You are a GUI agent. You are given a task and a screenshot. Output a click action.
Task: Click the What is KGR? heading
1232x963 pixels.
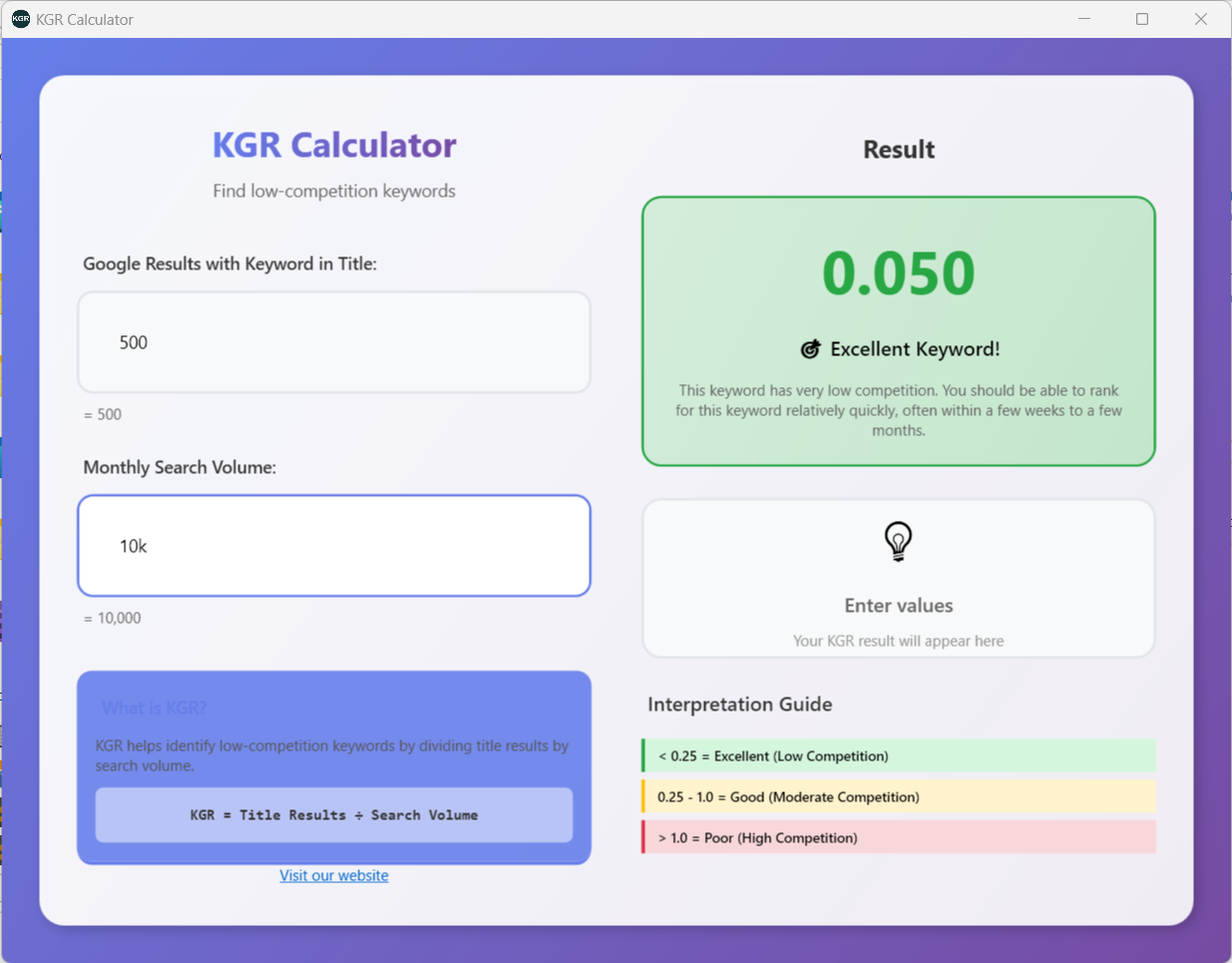154,708
